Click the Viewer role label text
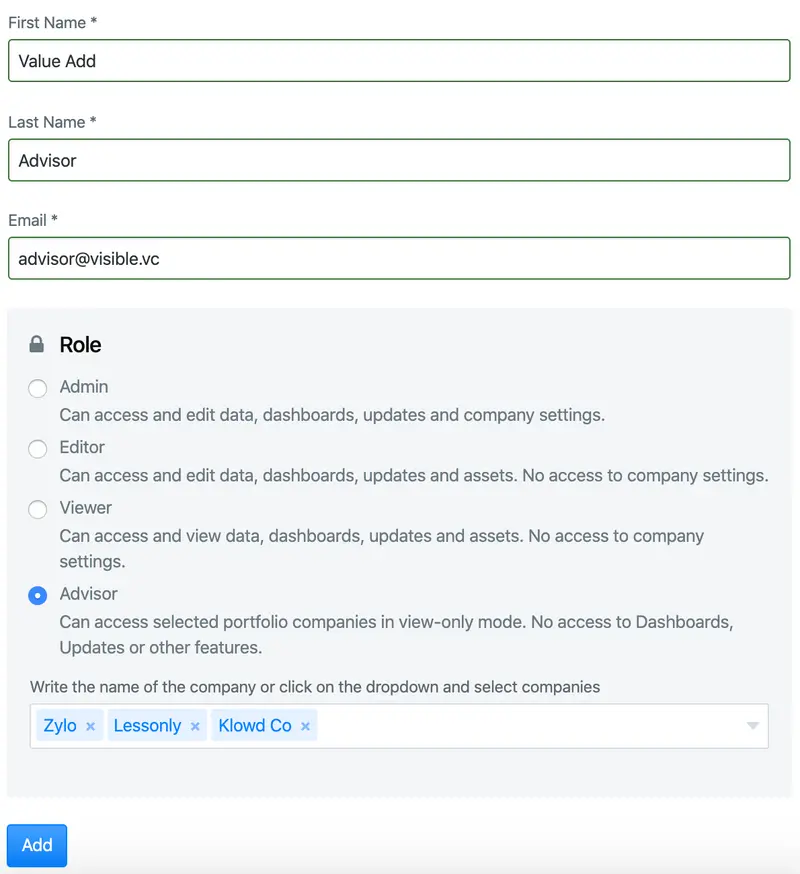The height and width of the screenshot is (874, 800). point(85,507)
